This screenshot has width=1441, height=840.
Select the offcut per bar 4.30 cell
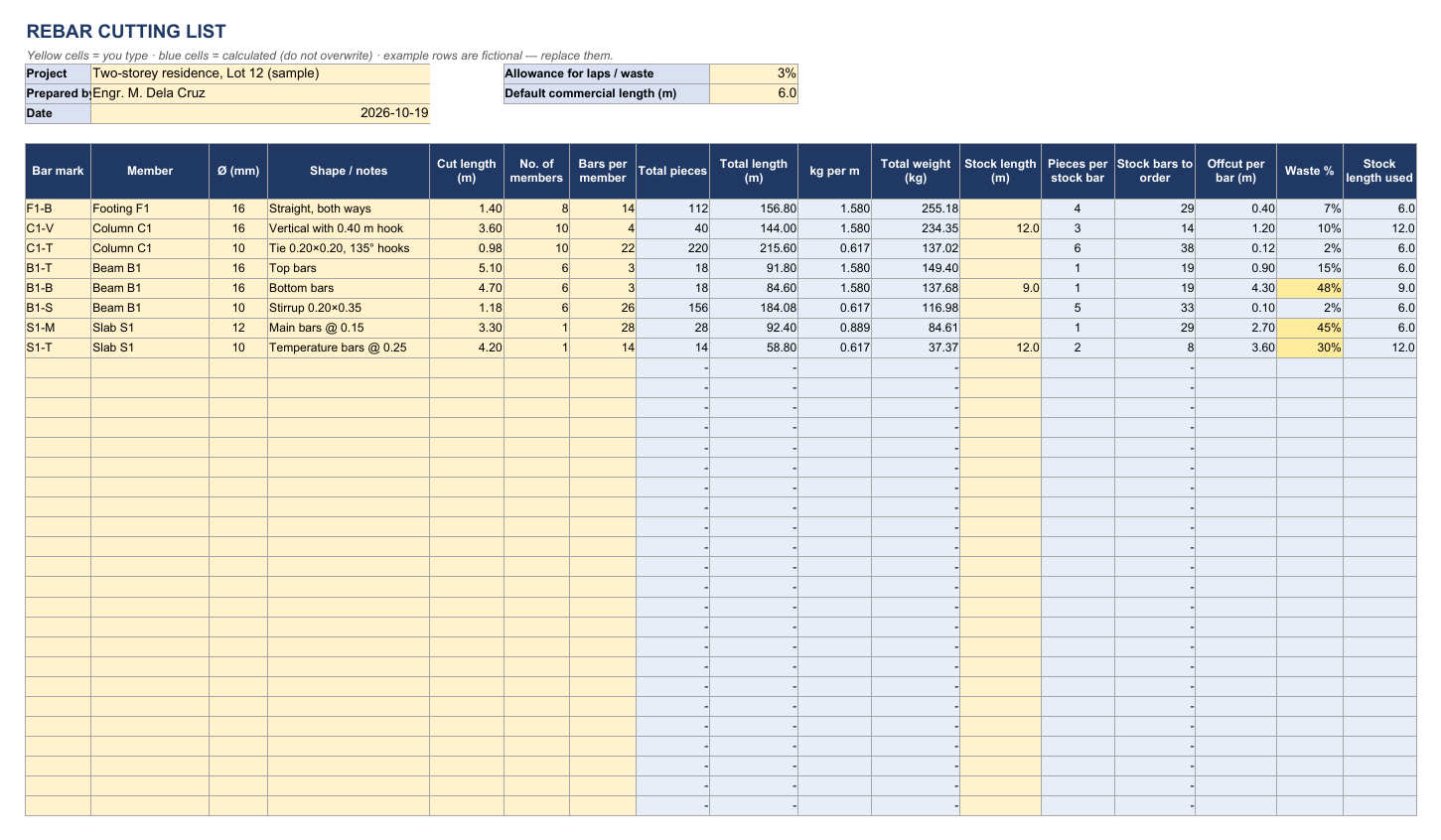click(1235, 288)
